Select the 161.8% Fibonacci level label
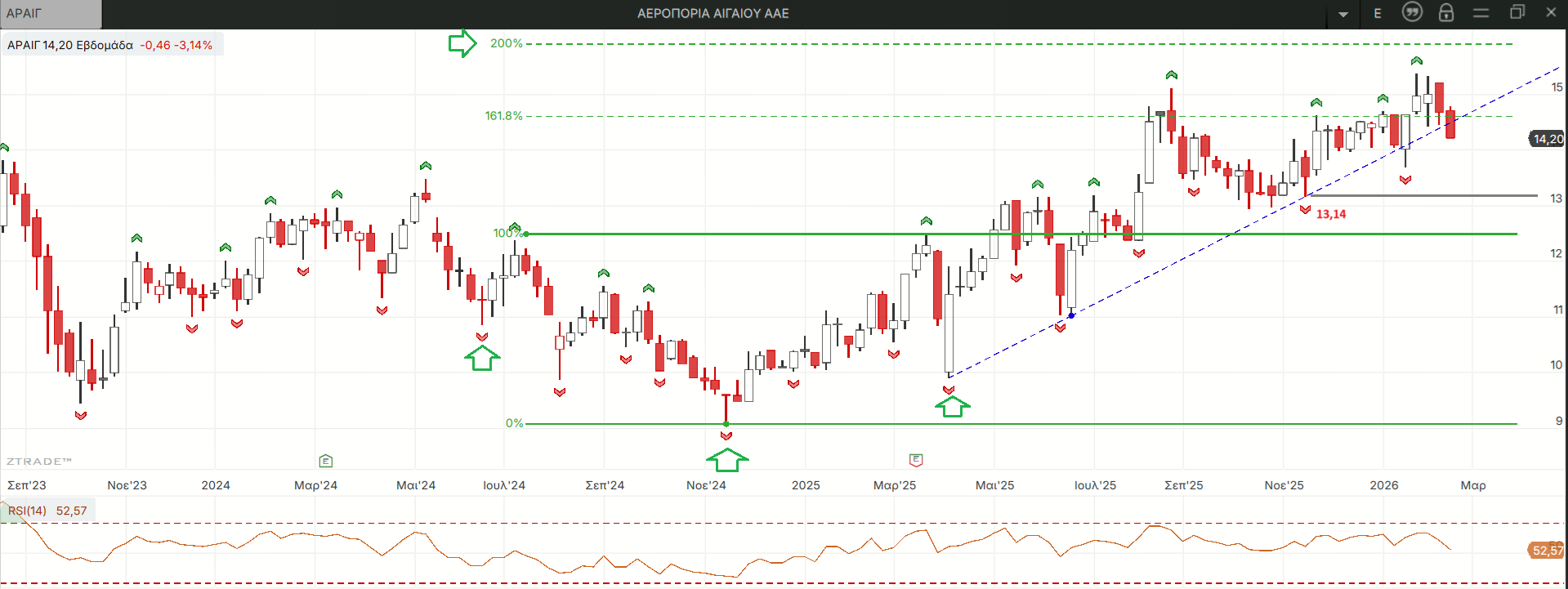Screen dimensions: 1568x589 point(503,116)
